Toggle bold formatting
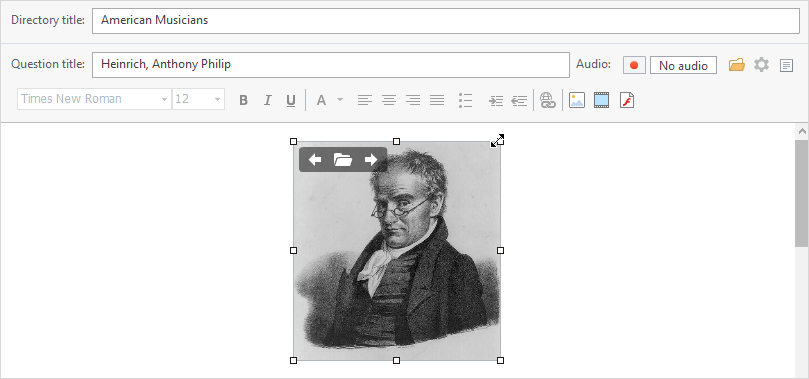This screenshot has height=379, width=809. point(244,100)
